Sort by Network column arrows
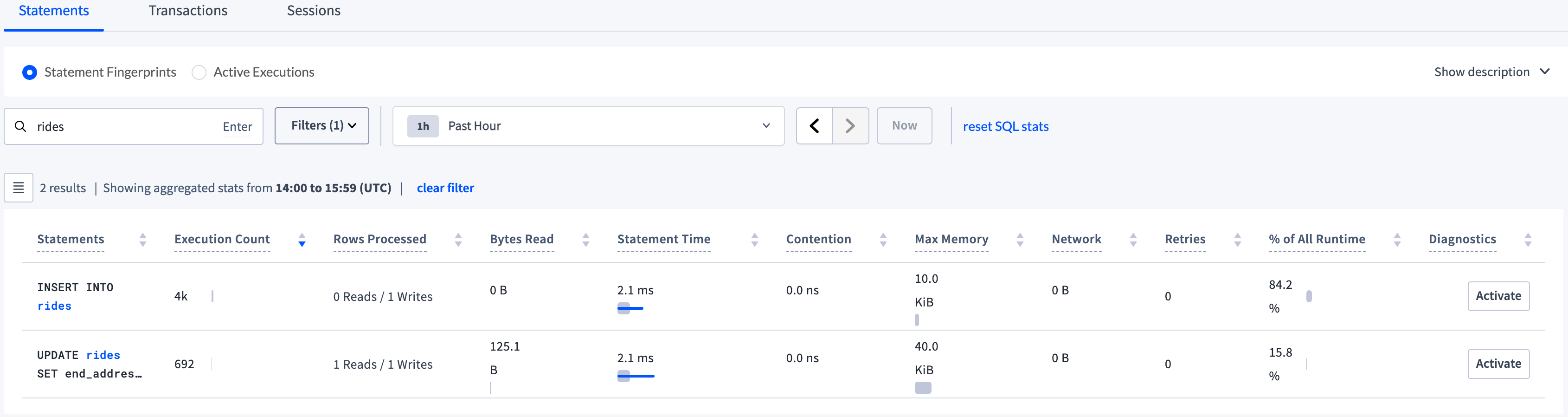Image resolution: width=1568 pixels, height=417 pixels. click(x=1133, y=240)
